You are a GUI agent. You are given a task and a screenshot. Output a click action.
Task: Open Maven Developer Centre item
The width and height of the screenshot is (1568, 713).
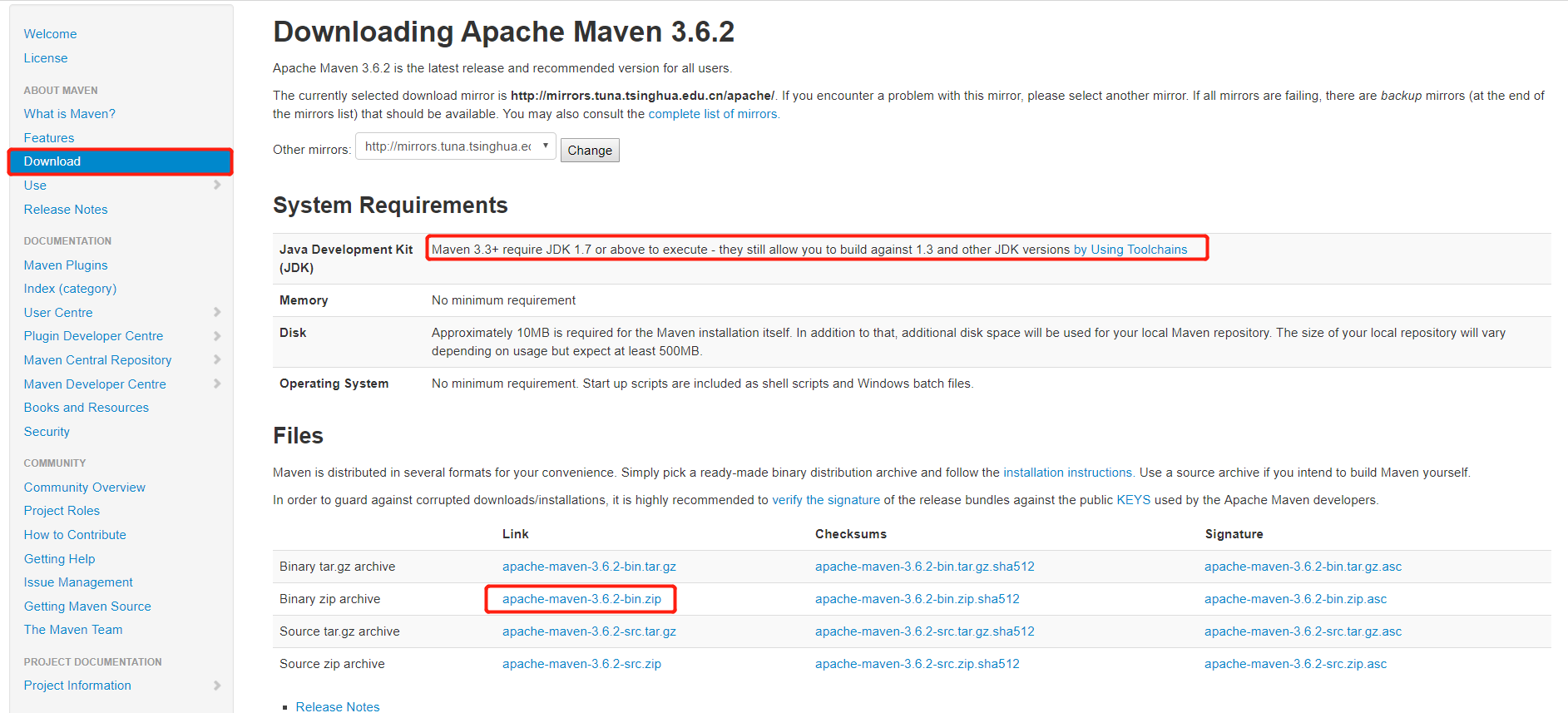tap(95, 384)
